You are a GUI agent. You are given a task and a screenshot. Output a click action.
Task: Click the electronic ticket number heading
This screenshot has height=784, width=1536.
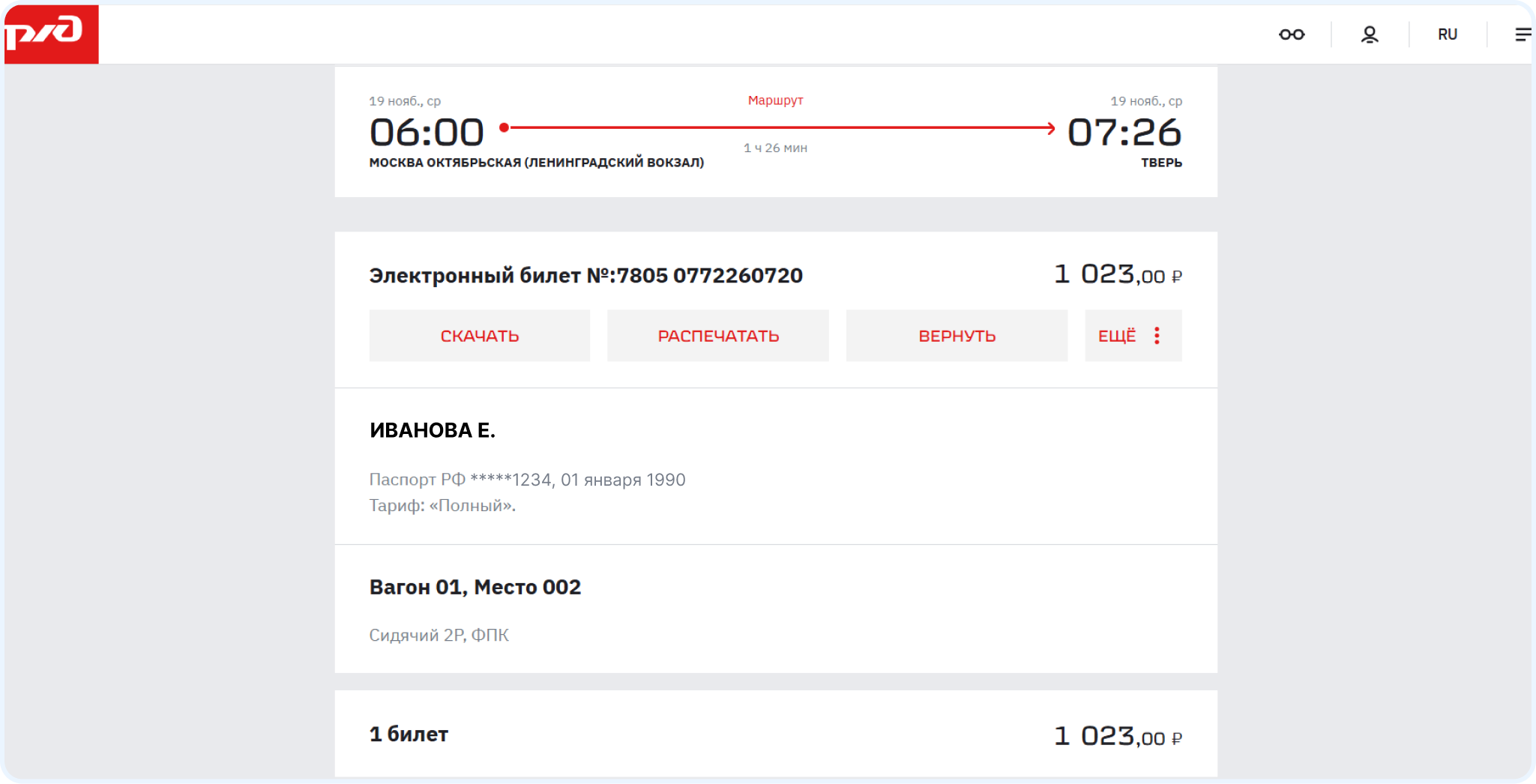point(585,276)
